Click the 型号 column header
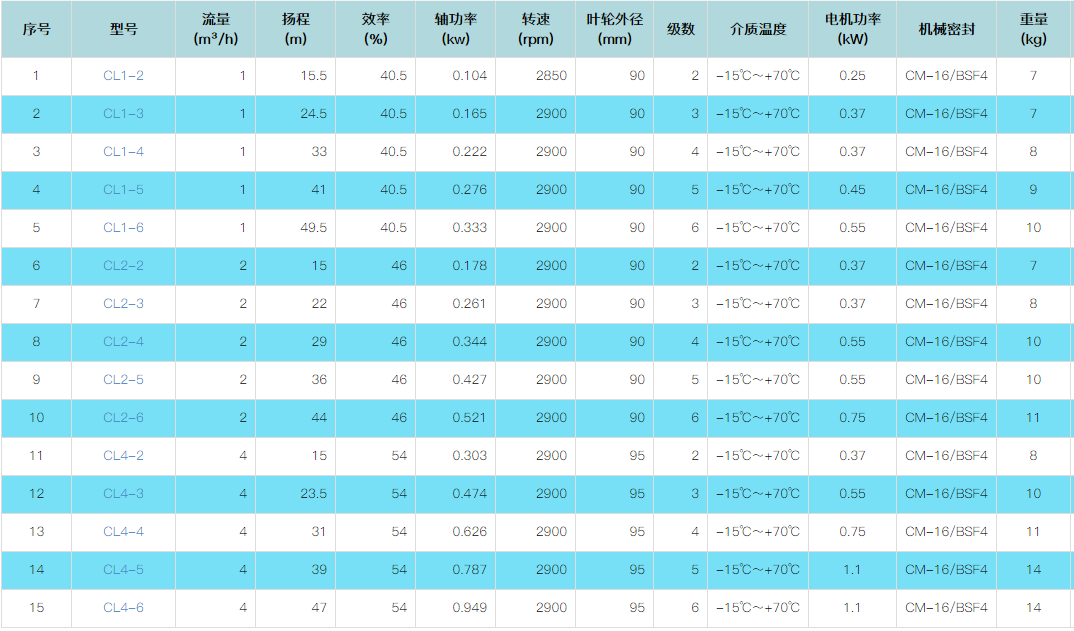 pos(123,29)
